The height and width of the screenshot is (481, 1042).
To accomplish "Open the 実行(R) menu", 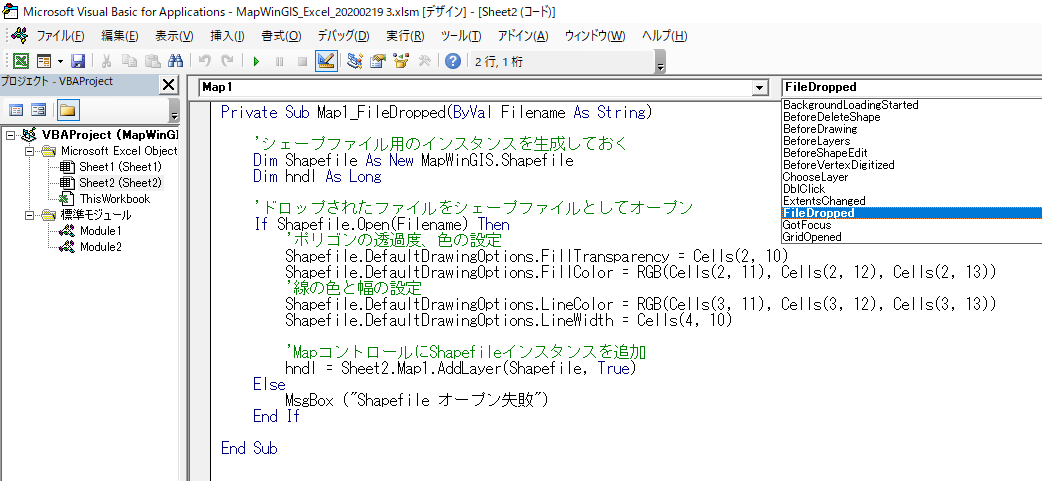I will [x=405, y=36].
